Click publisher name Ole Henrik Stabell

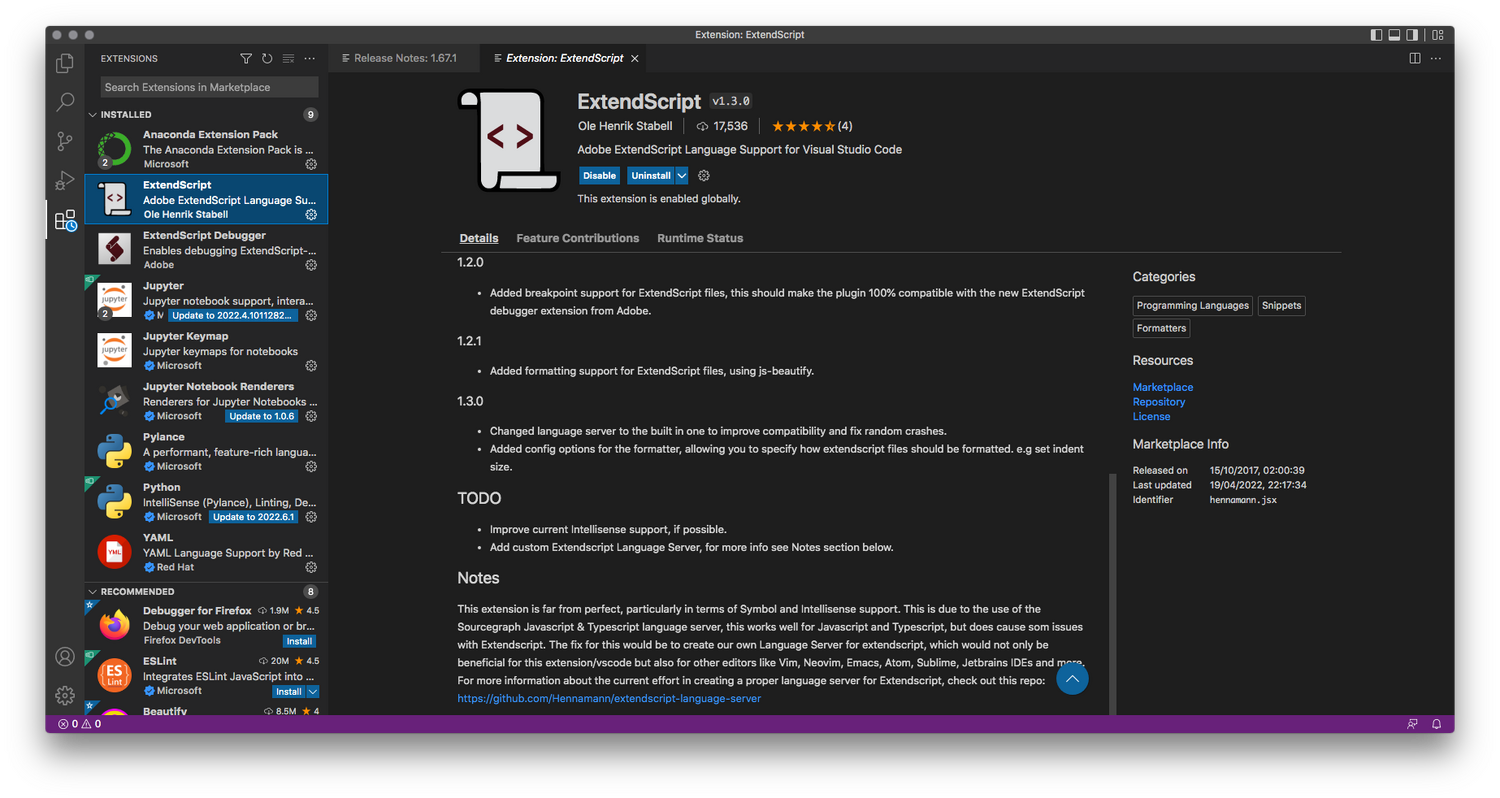click(625, 126)
